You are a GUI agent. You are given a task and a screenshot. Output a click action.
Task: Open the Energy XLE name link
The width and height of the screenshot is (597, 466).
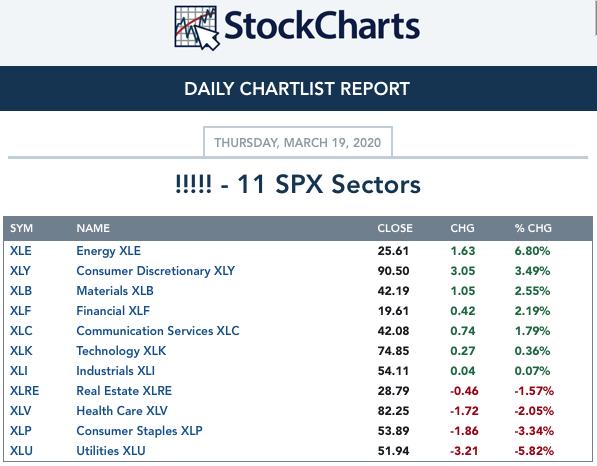(x=109, y=251)
